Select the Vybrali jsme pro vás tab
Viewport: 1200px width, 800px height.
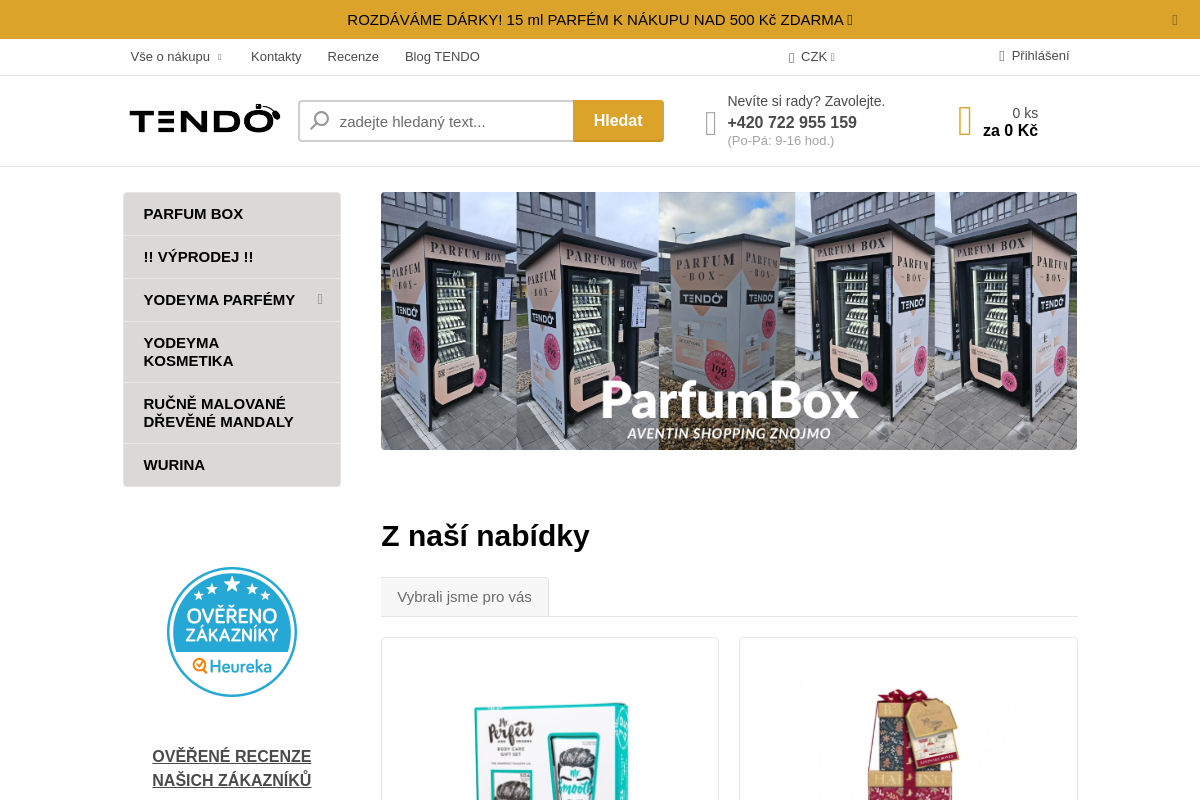tap(465, 597)
